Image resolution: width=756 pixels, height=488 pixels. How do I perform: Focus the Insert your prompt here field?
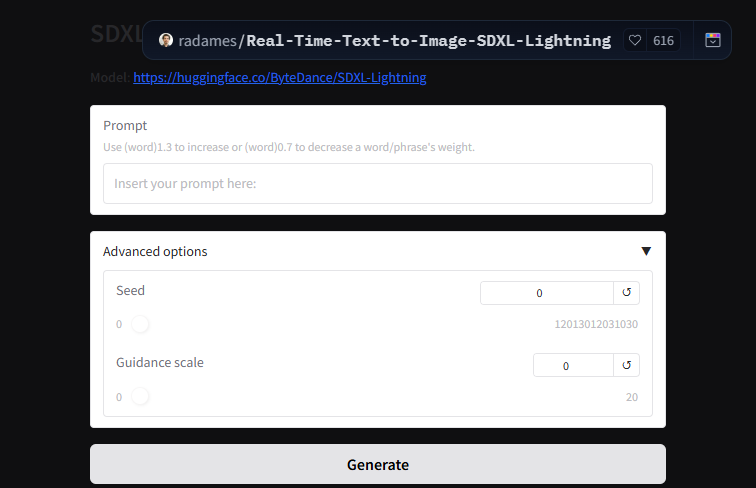(x=378, y=183)
